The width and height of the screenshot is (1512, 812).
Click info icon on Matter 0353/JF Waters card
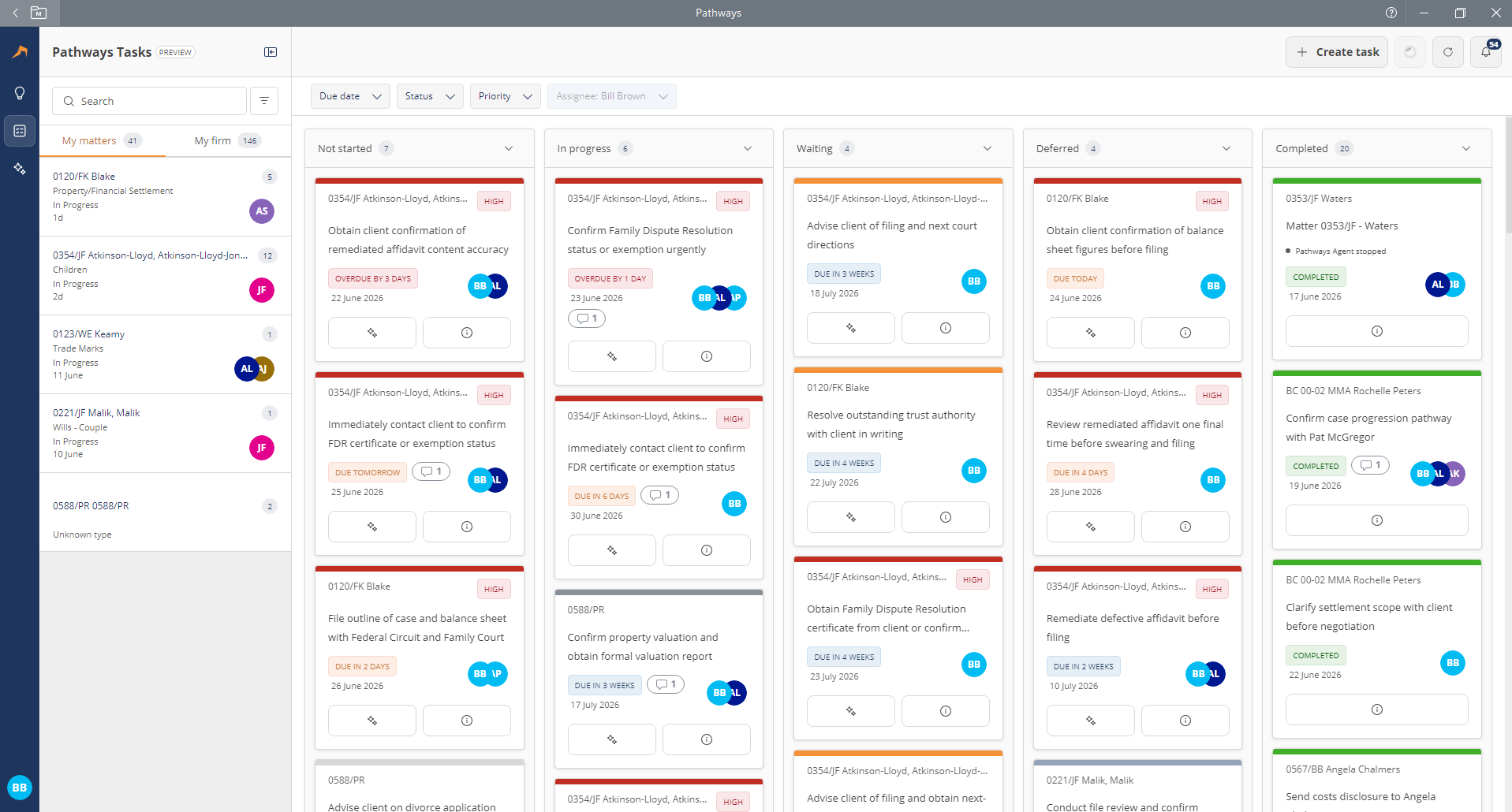point(1377,331)
